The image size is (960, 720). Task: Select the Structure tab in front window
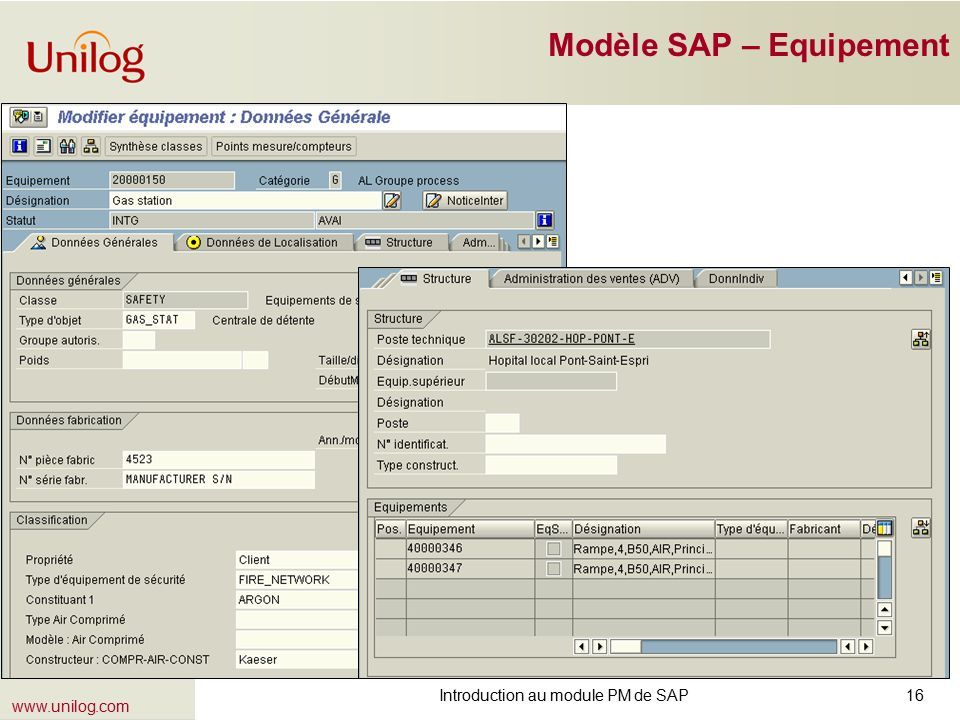[x=437, y=279]
